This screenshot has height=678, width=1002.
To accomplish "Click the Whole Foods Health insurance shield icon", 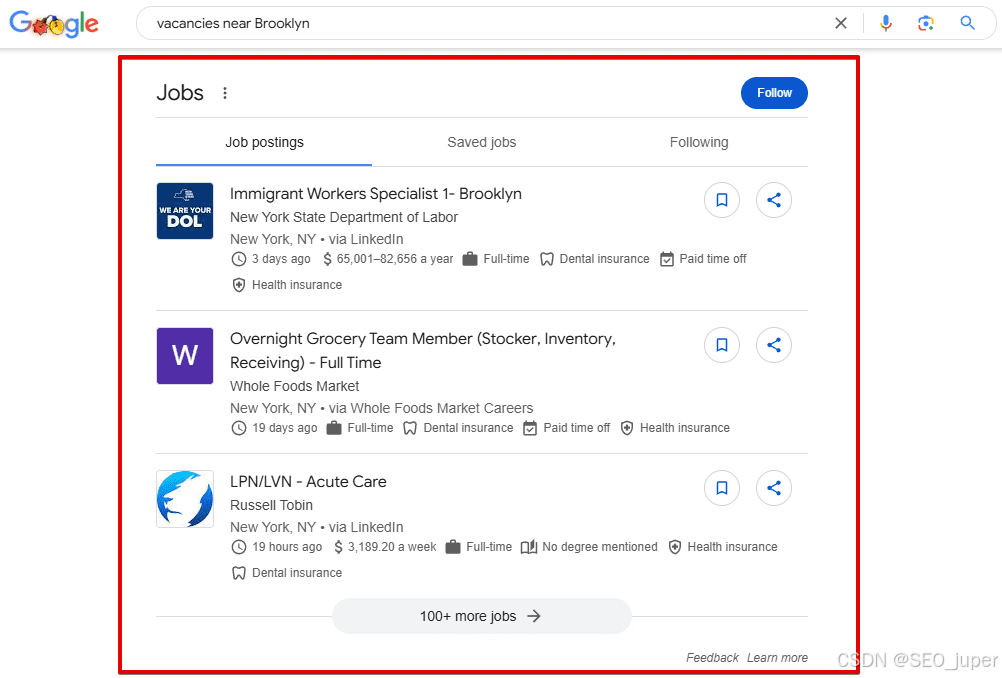I will [627, 428].
